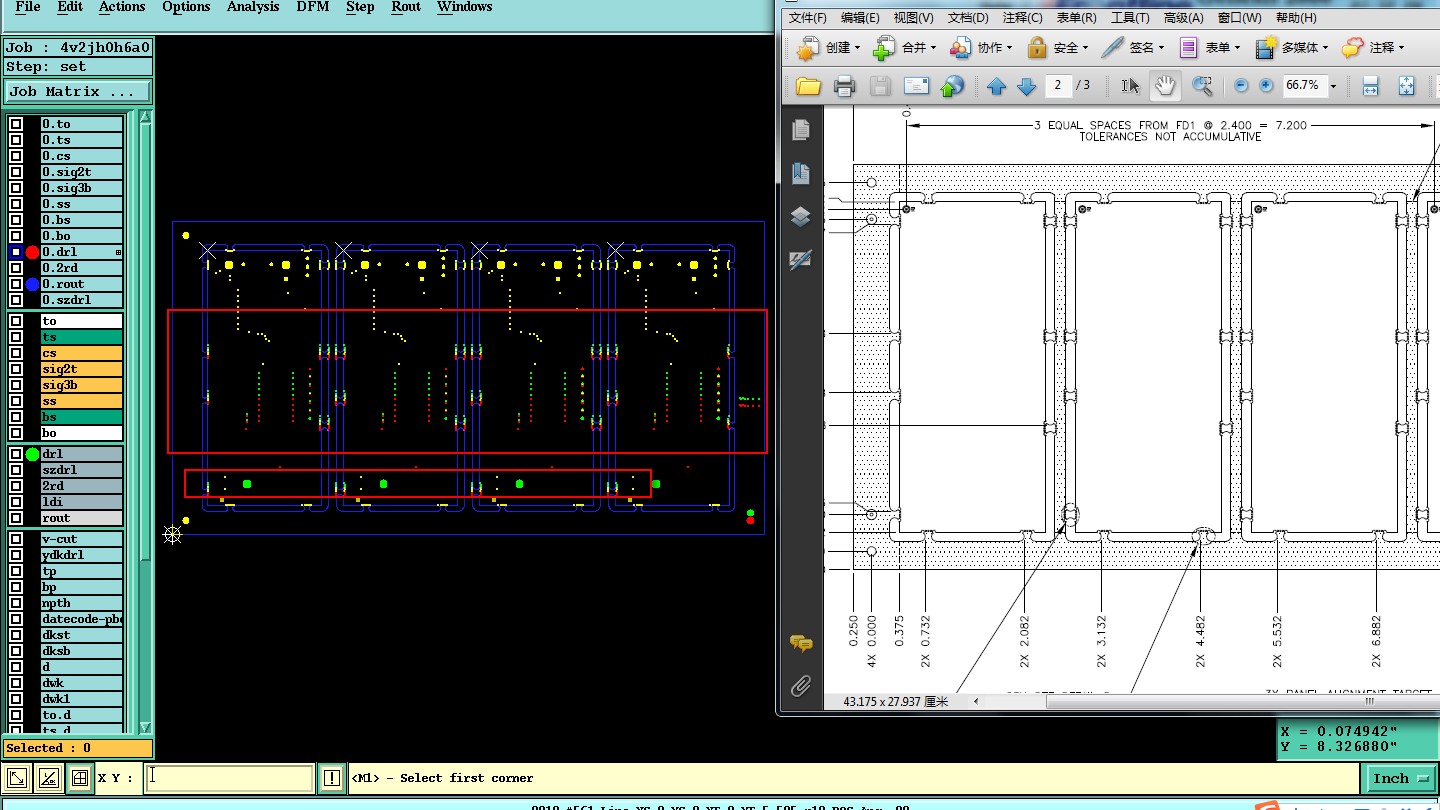
Task: Click the green color dot beside drl
Action: 32,454
